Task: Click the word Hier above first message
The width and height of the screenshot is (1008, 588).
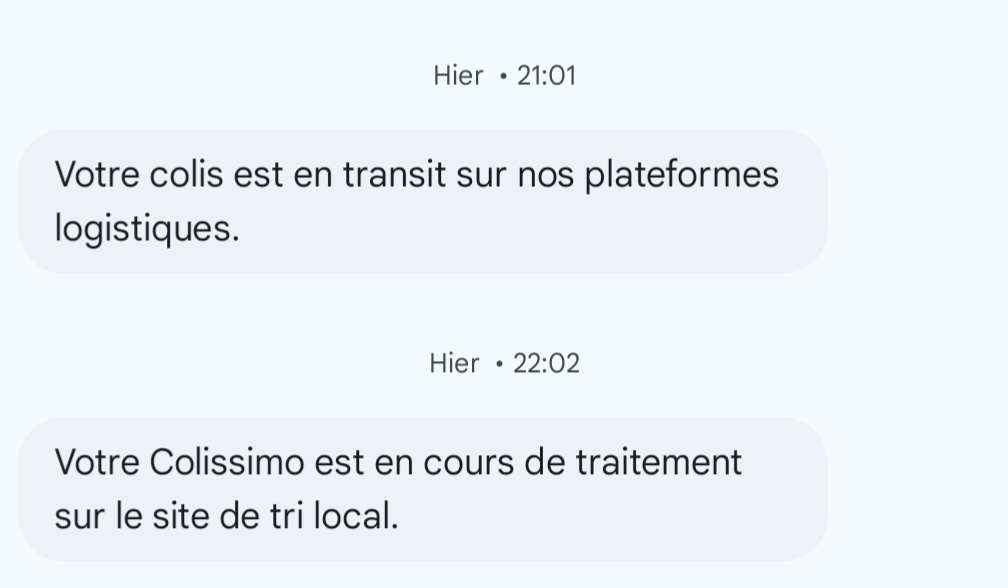Action: 458,76
